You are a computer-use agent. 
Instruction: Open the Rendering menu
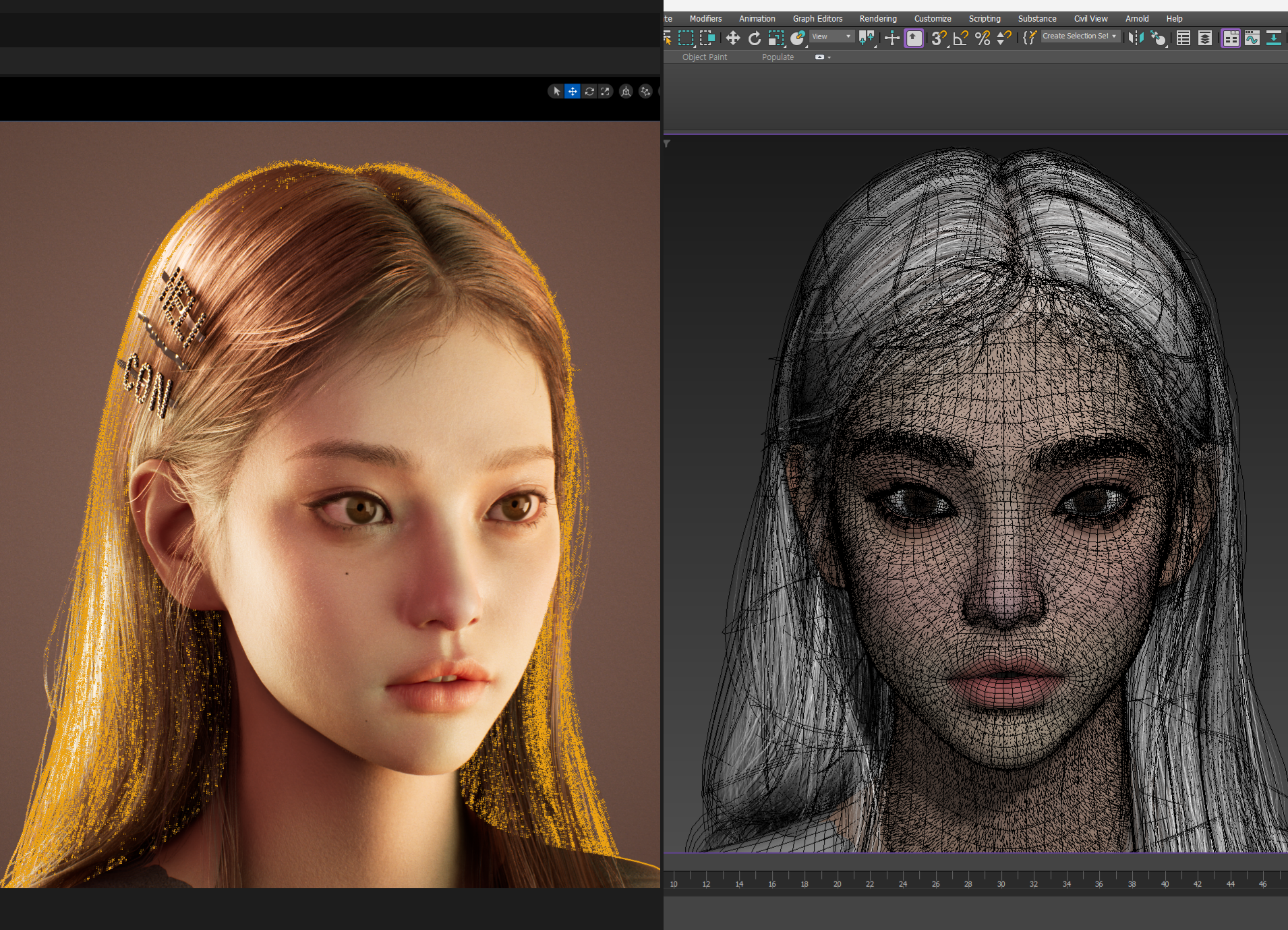(x=878, y=19)
